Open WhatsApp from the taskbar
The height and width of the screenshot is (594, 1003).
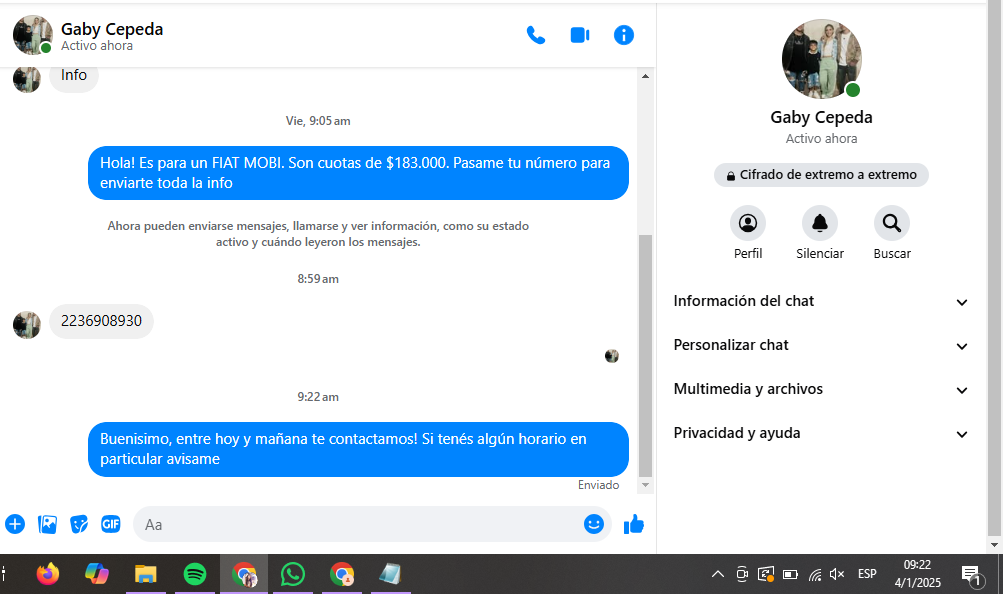[x=293, y=574]
